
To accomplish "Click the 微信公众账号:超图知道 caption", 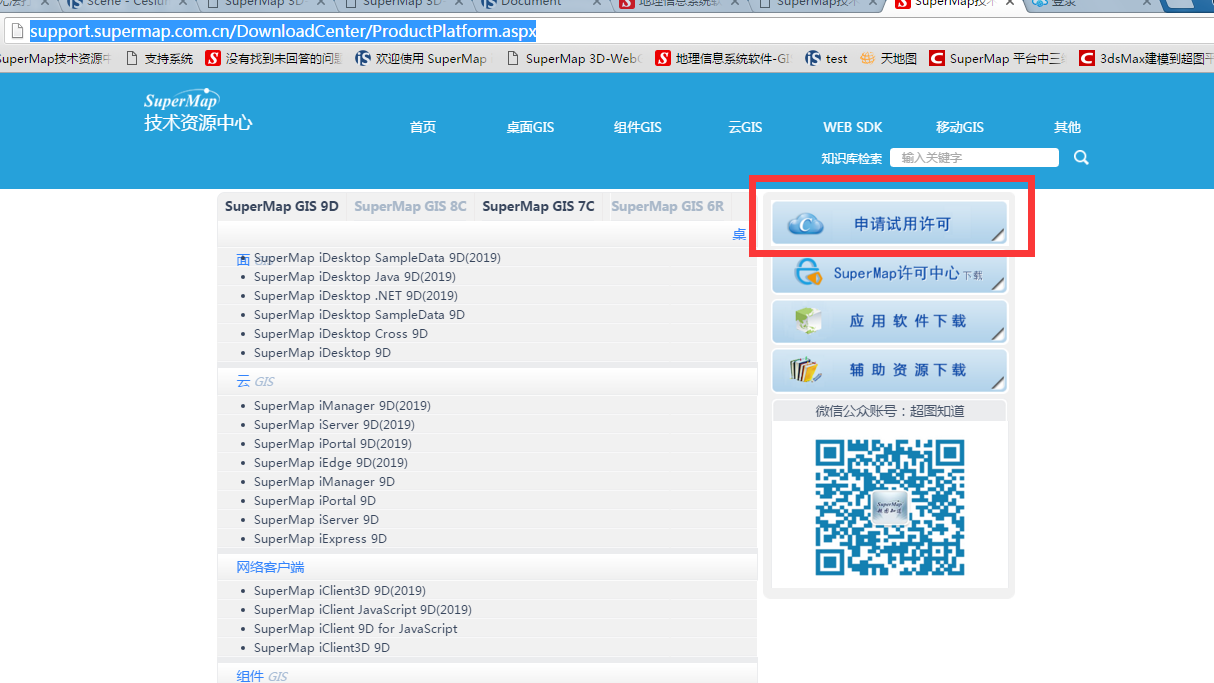I will click(x=890, y=411).
